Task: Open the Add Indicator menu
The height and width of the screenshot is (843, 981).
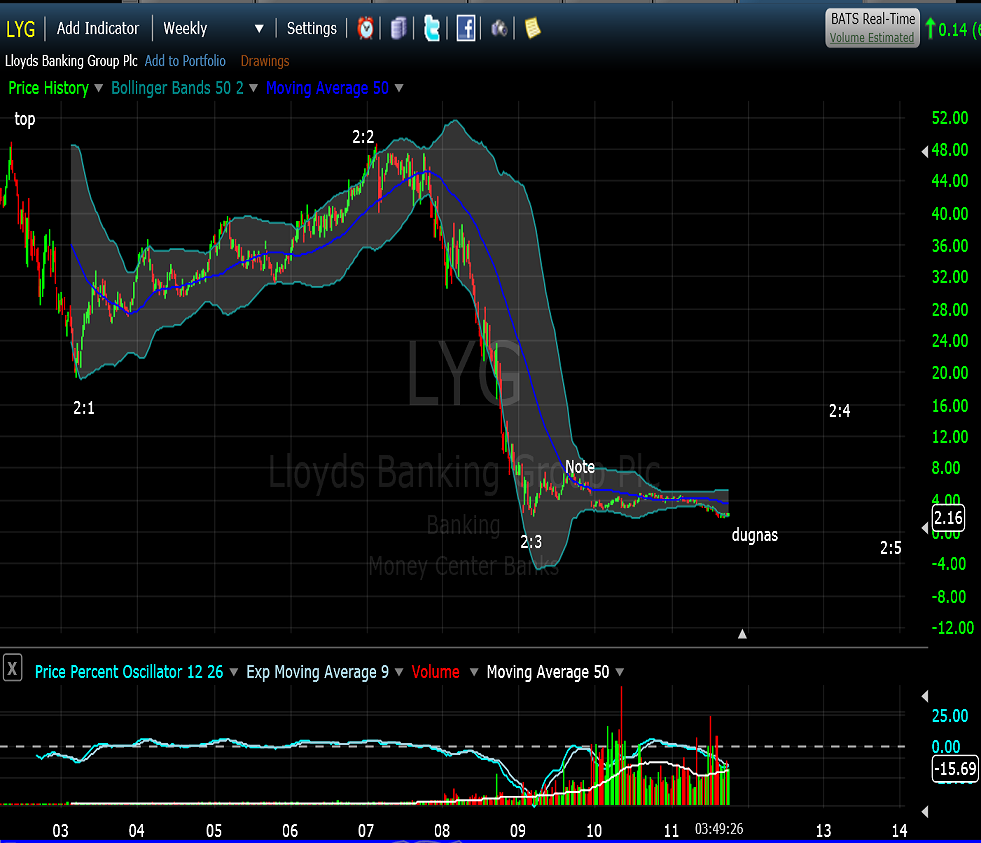Action: click(98, 28)
